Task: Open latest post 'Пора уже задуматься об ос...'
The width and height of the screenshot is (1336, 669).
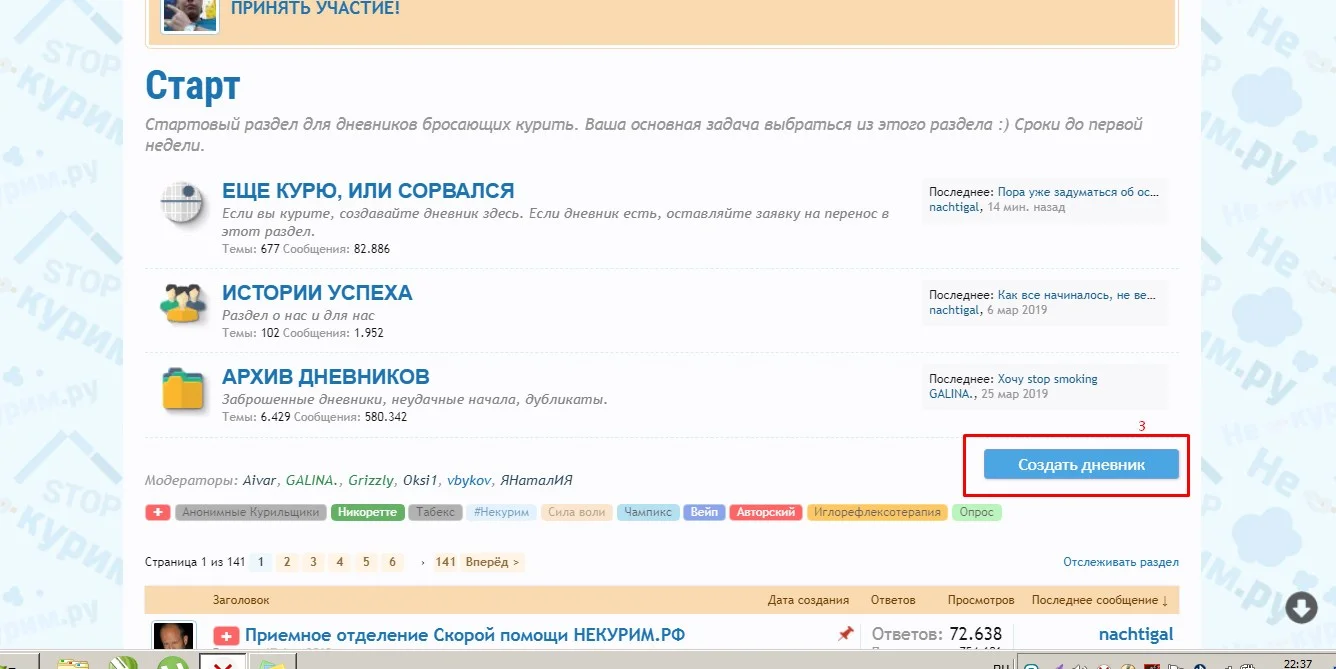Action: coord(1078,192)
